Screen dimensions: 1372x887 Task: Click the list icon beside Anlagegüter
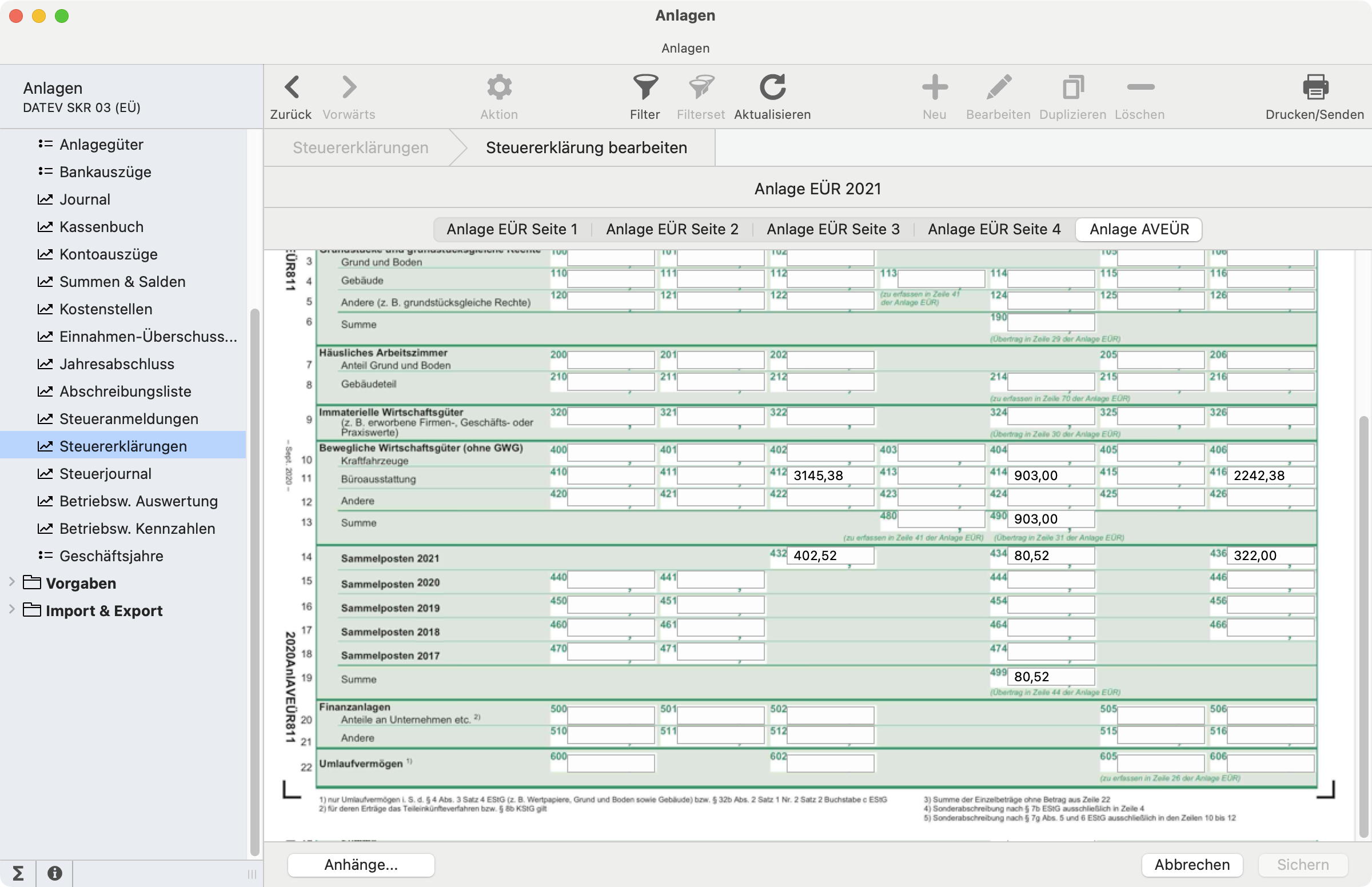point(45,144)
